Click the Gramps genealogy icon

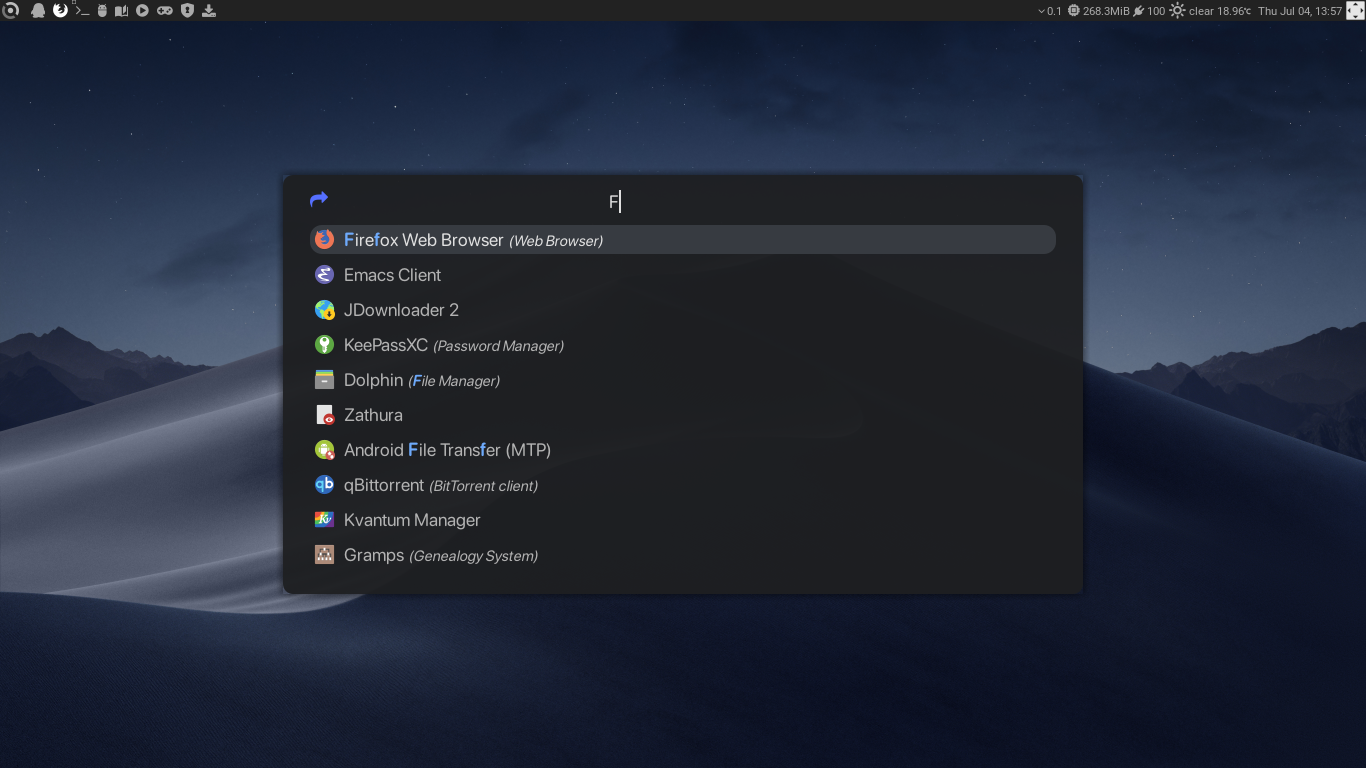pos(324,555)
